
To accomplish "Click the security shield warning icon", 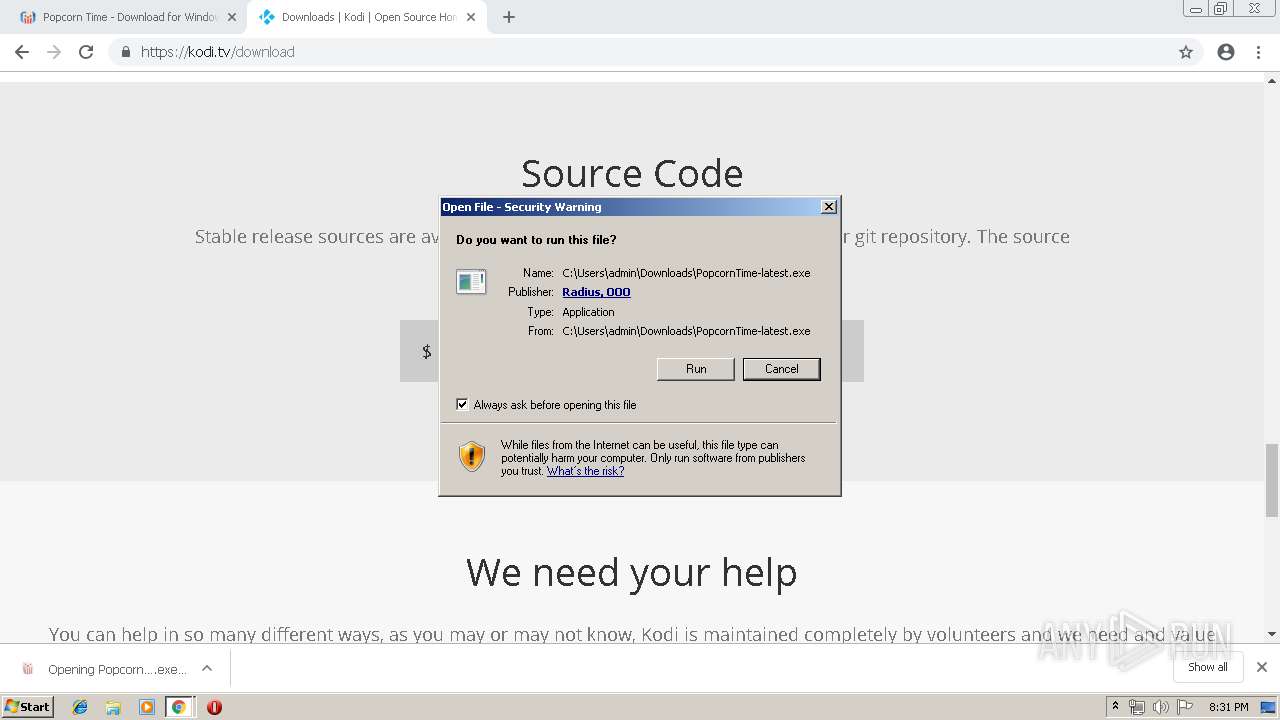I will (x=472, y=456).
